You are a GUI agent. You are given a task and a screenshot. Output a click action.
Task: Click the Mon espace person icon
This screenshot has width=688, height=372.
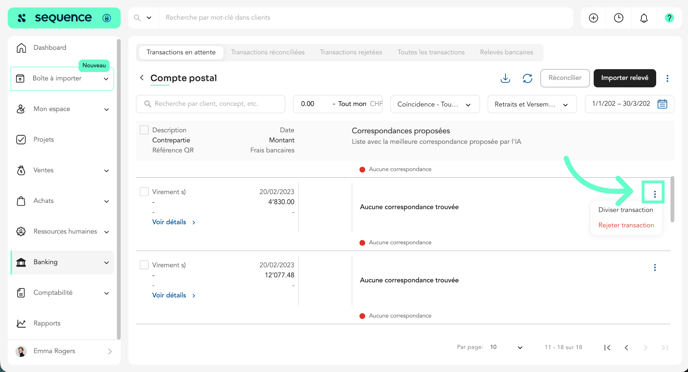coord(21,109)
